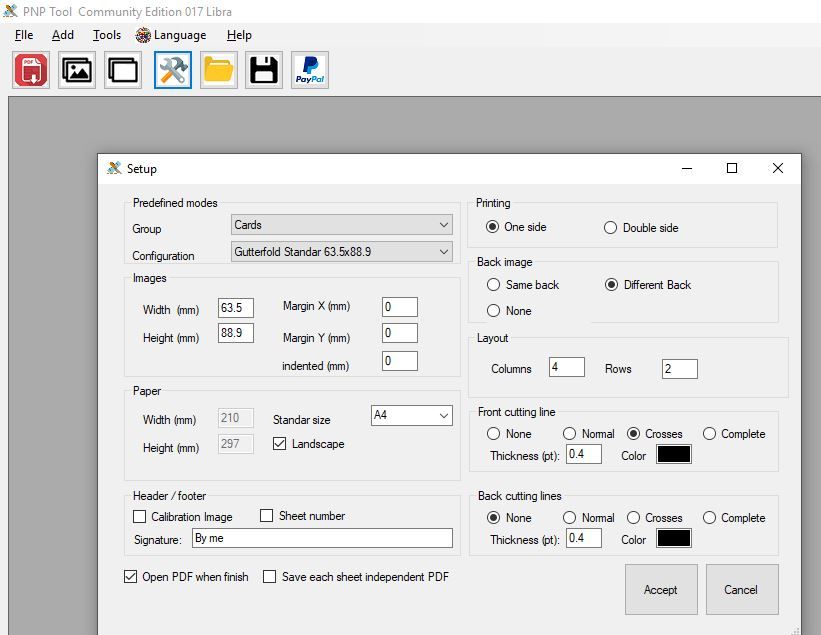Click the save floppy disk icon
Viewport: 821px width, 635px height.
click(264, 70)
